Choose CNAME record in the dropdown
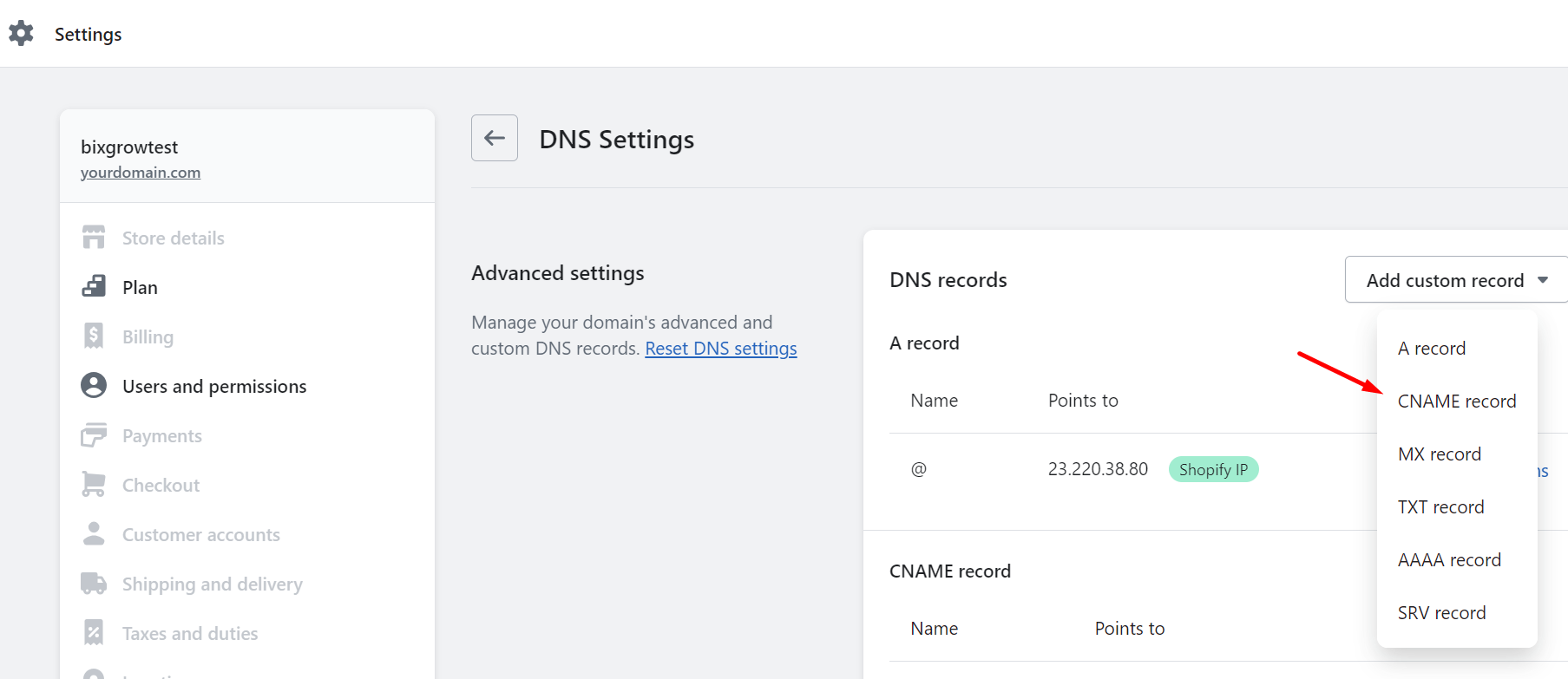1568x679 pixels. click(1457, 402)
